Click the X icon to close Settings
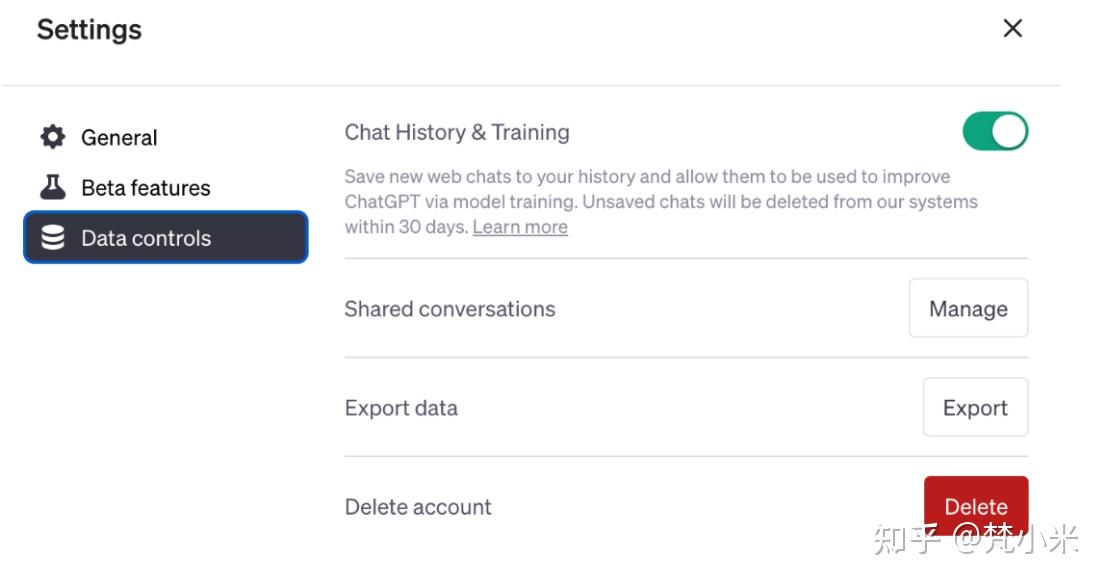Screen dimensions: 1108x587 click(x=1012, y=28)
